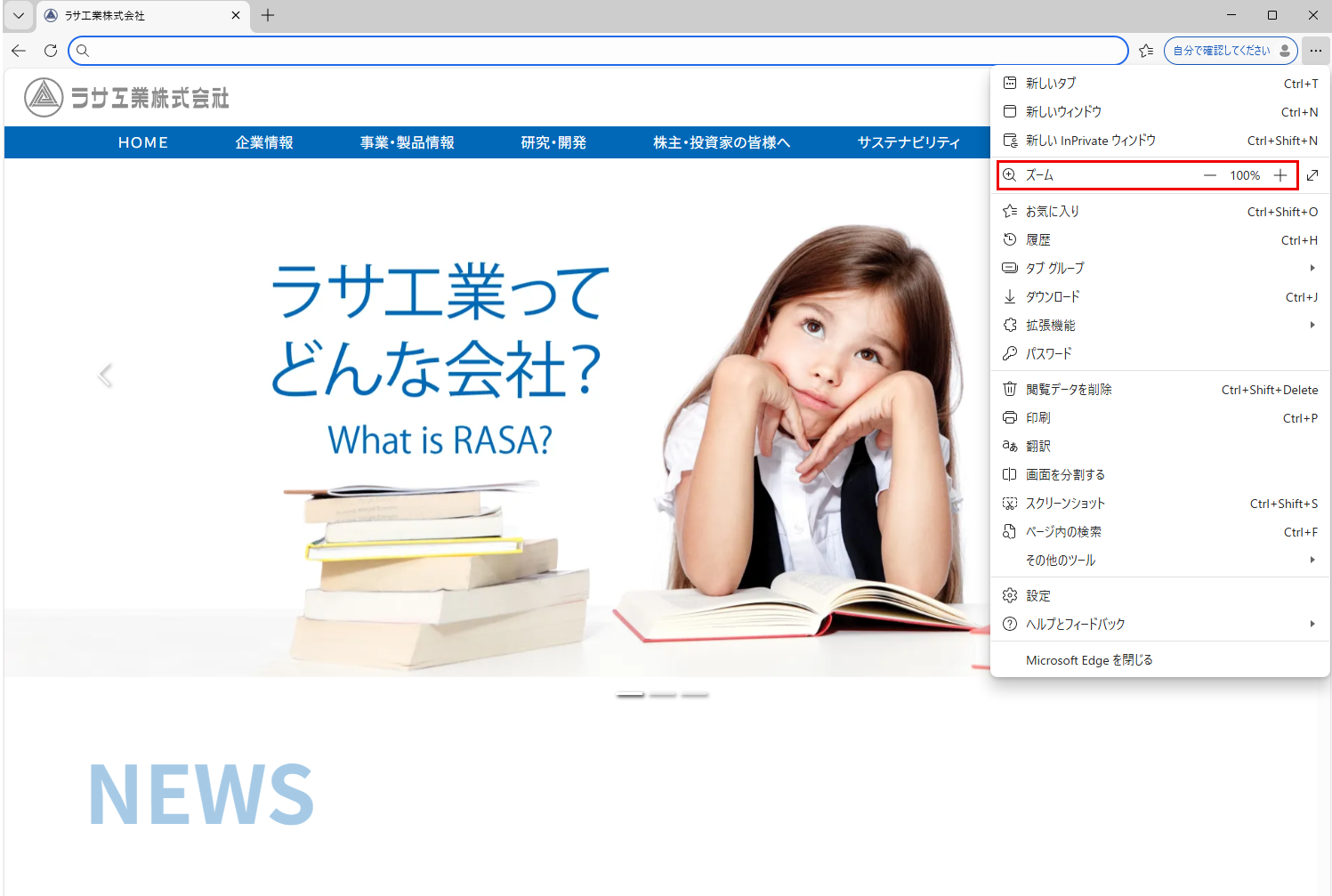Viewport: 1332px width, 896px height.
Task: Select the second carousel slide indicator
Action: [x=663, y=694]
